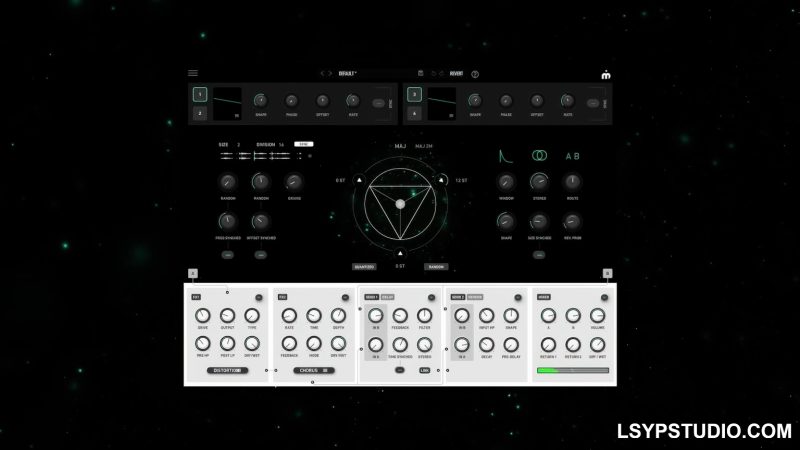The width and height of the screenshot is (800, 450).
Task: Click the DELAY tab in Send 1
Action: click(x=388, y=297)
